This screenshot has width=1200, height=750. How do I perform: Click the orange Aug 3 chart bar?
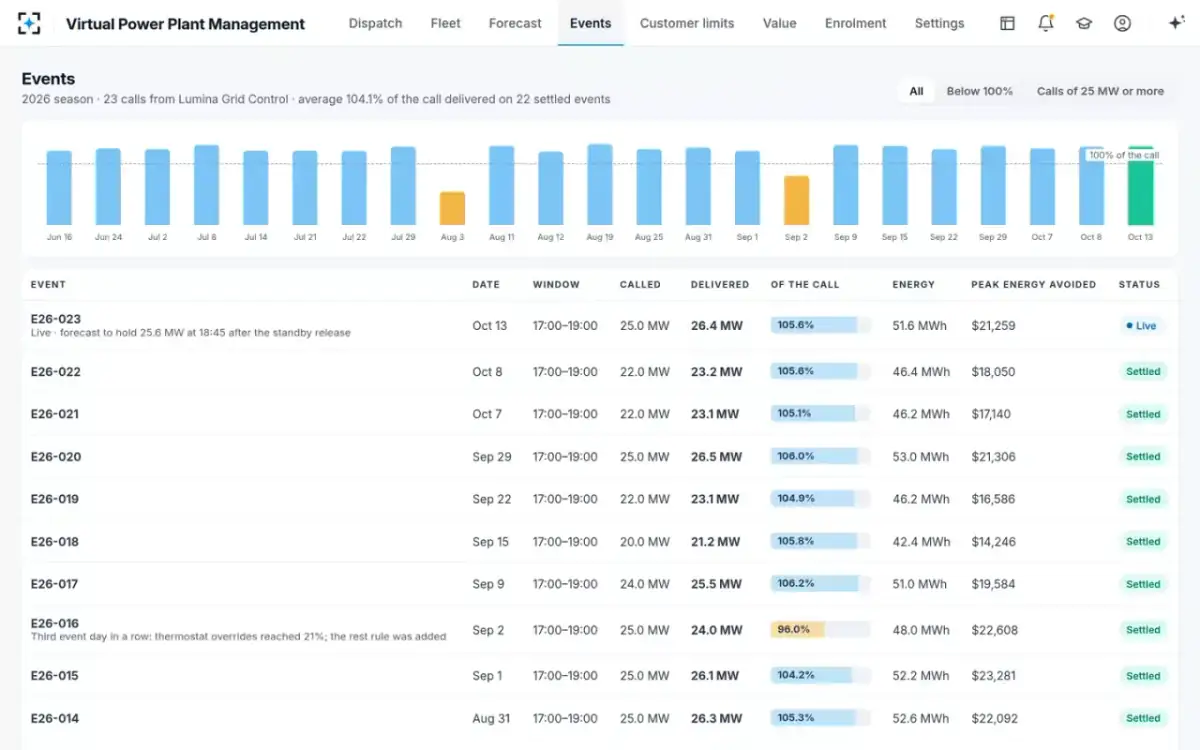pos(452,208)
